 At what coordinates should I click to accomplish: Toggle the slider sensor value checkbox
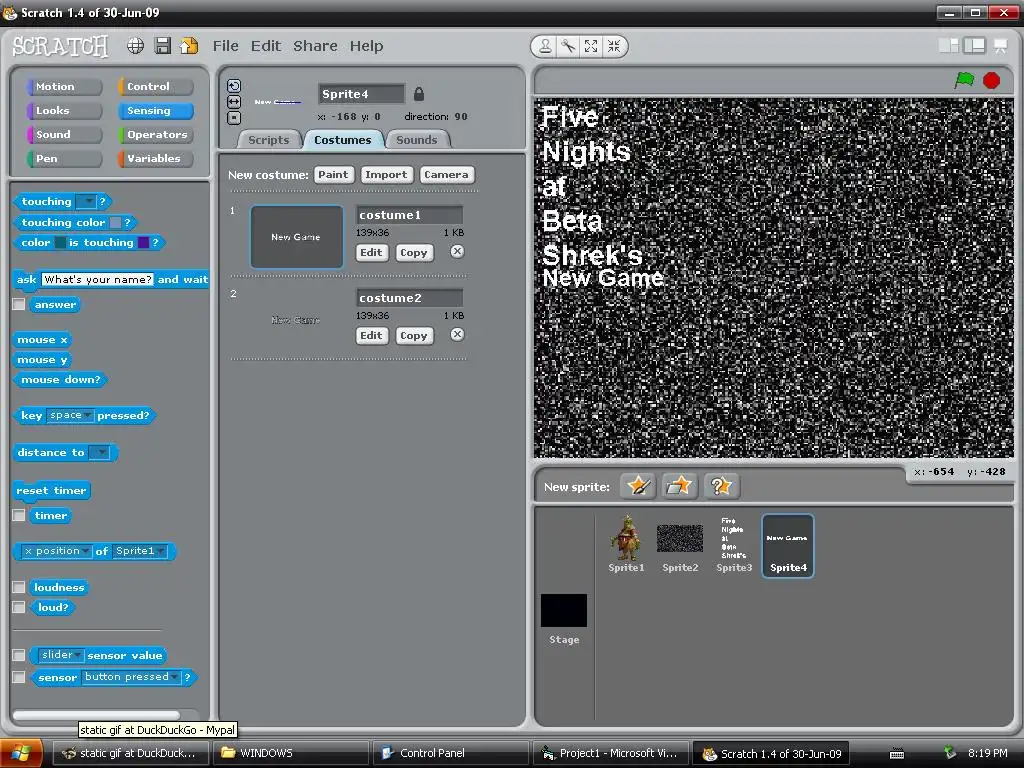19,655
